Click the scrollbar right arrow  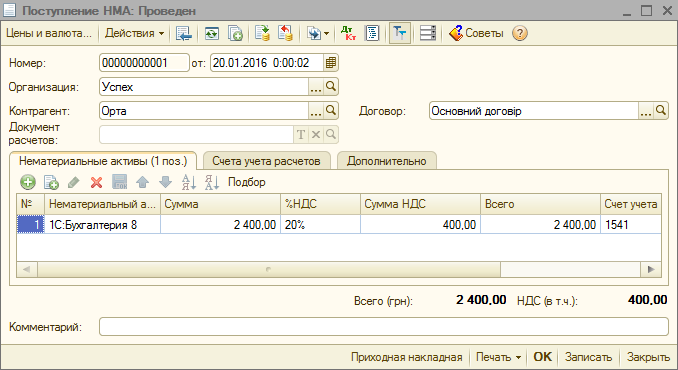coord(651,270)
